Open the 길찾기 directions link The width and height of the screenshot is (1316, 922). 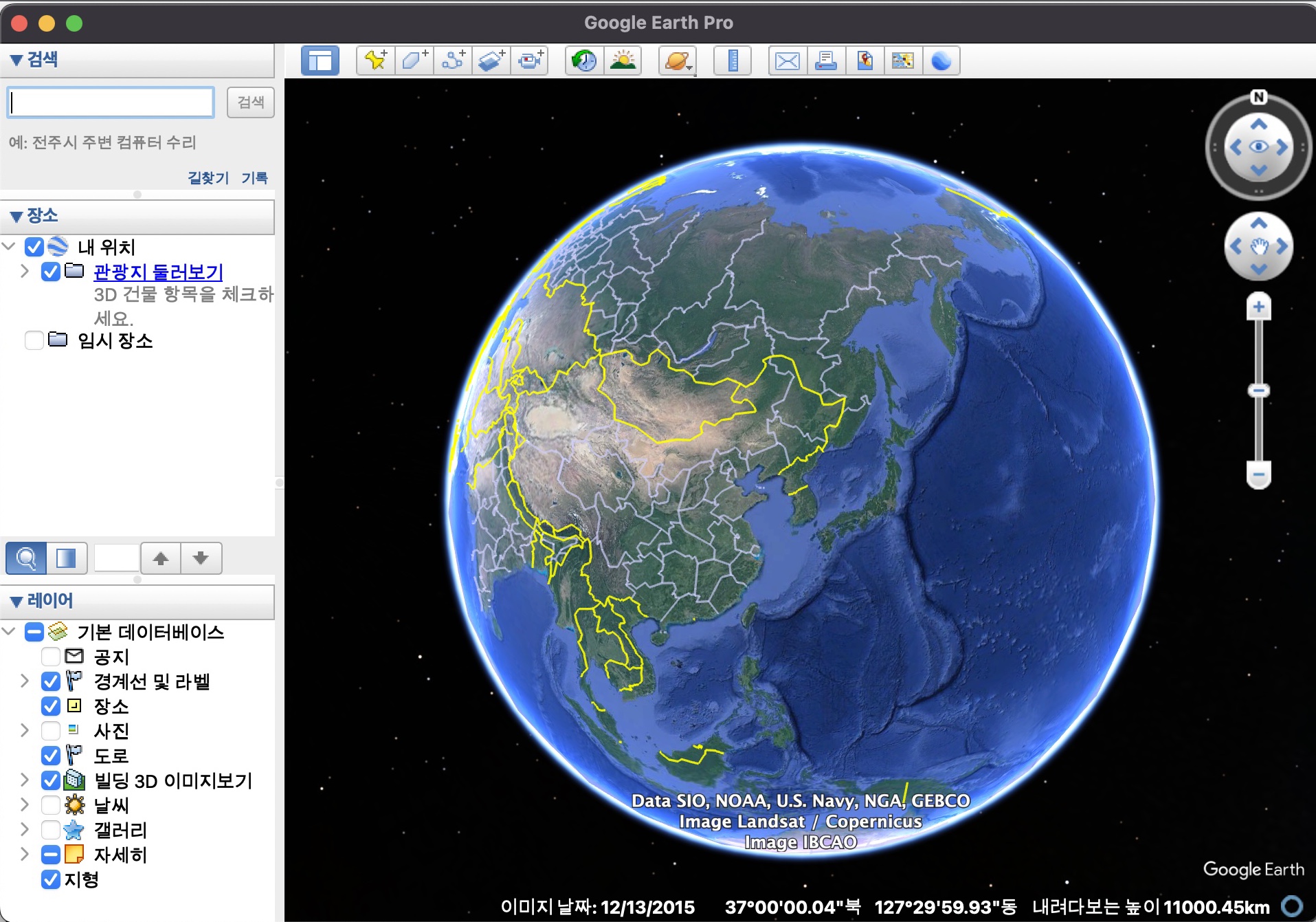click(x=208, y=178)
